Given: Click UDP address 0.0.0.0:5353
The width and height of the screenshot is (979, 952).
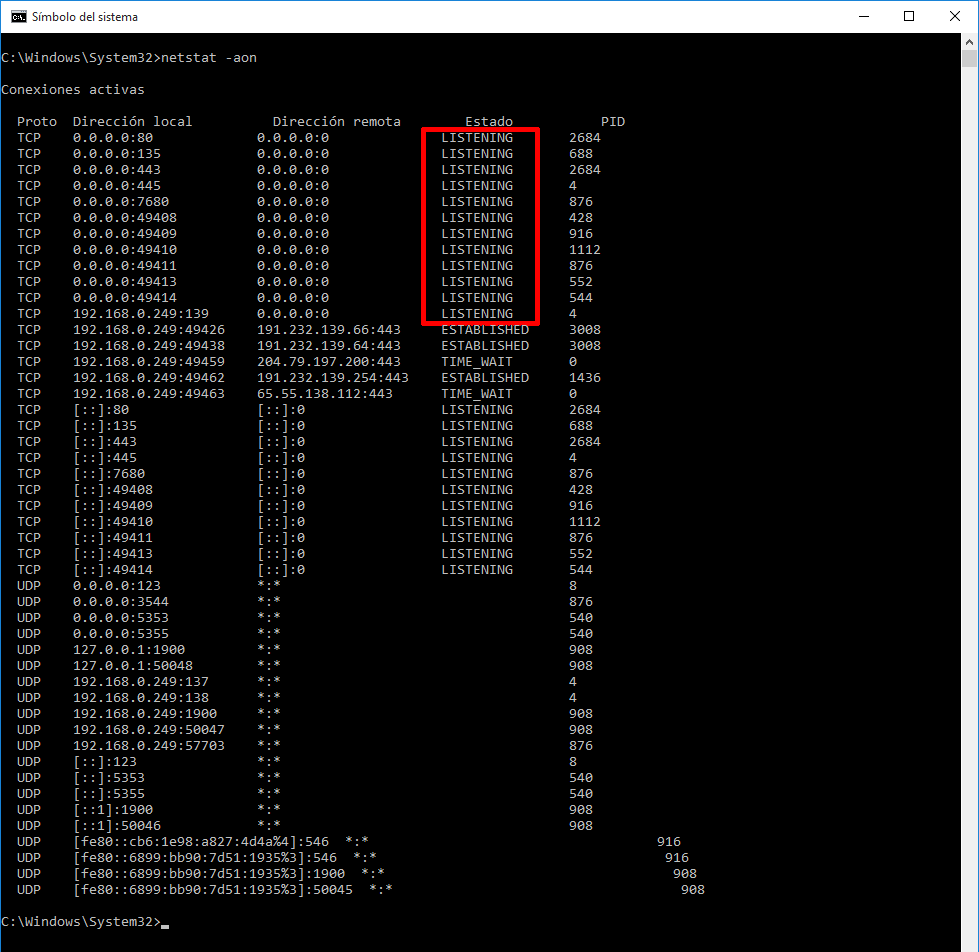Looking at the screenshot, I should point(121,618).
